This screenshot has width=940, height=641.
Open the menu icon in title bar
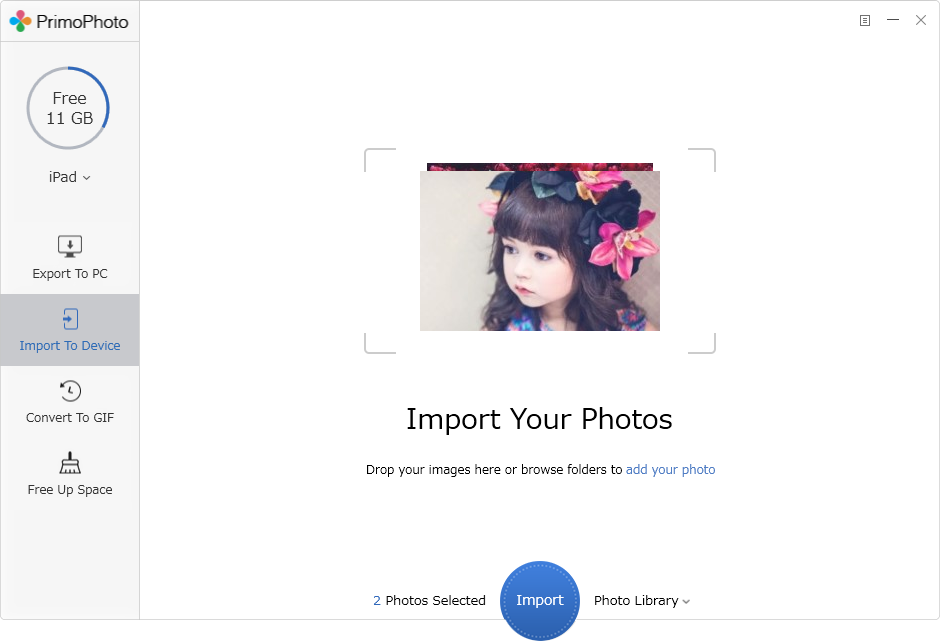tap(864, 20)
